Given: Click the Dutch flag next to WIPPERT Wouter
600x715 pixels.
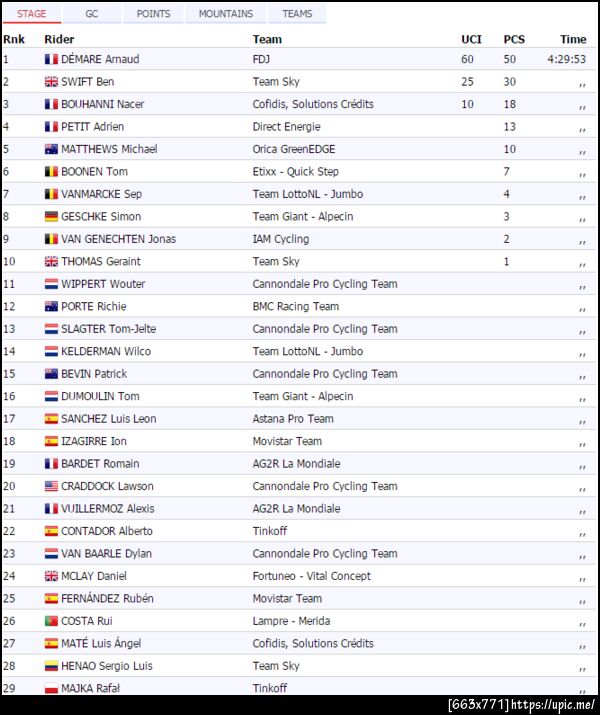Looking at the screenshot, I should tap(51, 284).
